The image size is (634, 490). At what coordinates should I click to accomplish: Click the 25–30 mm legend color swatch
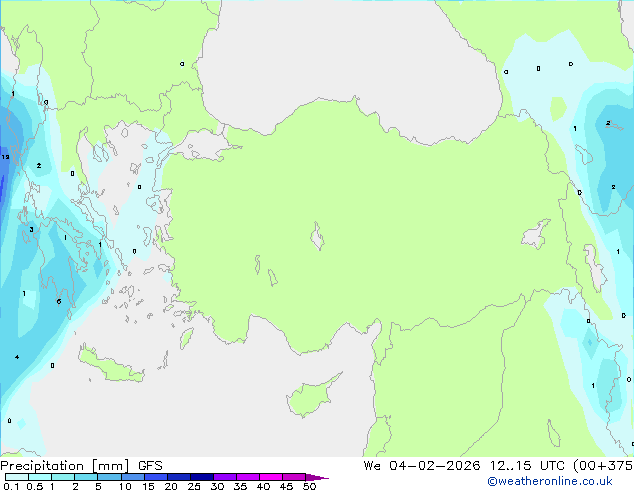tap(201, 477)
